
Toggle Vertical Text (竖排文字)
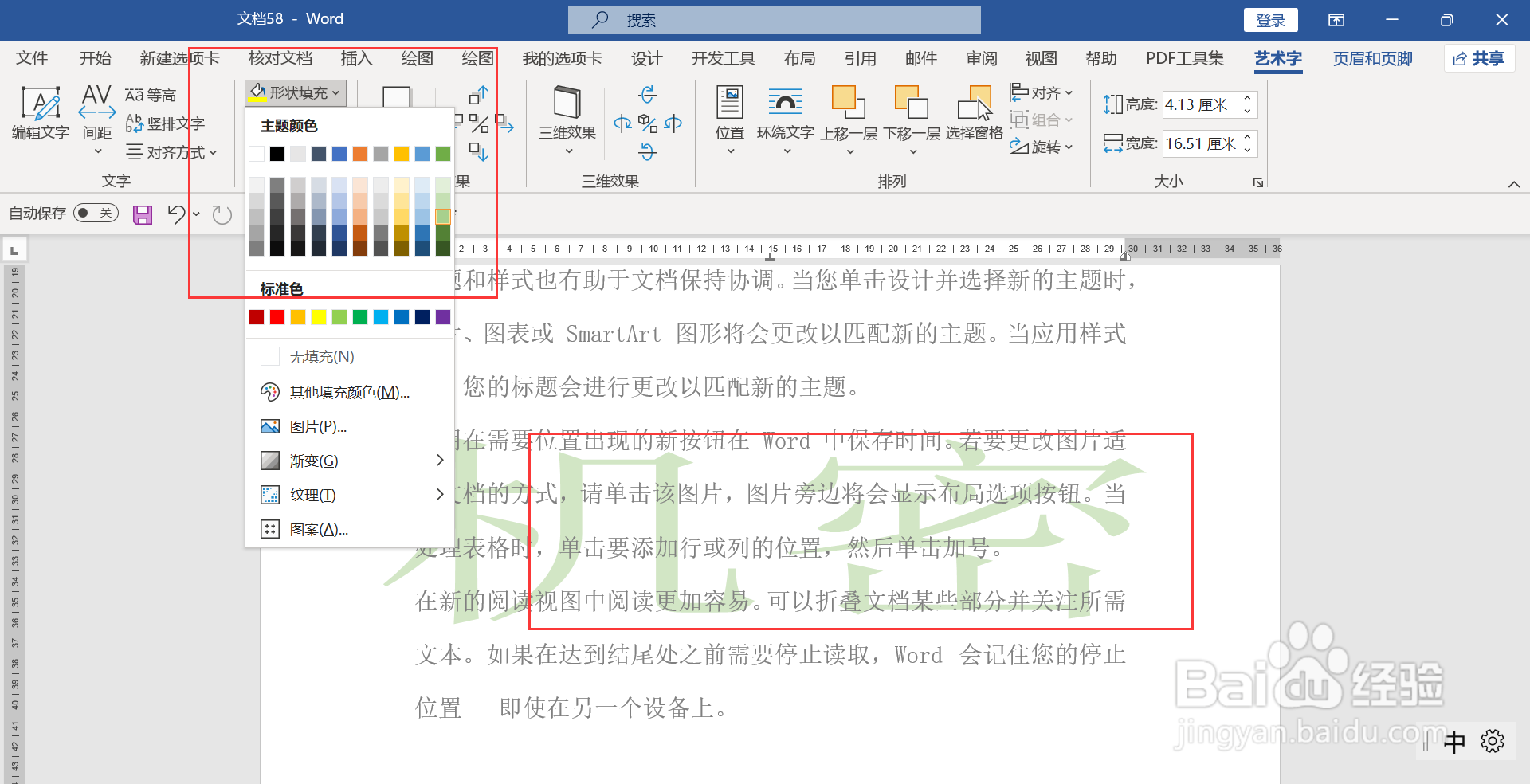coord(165,123)
